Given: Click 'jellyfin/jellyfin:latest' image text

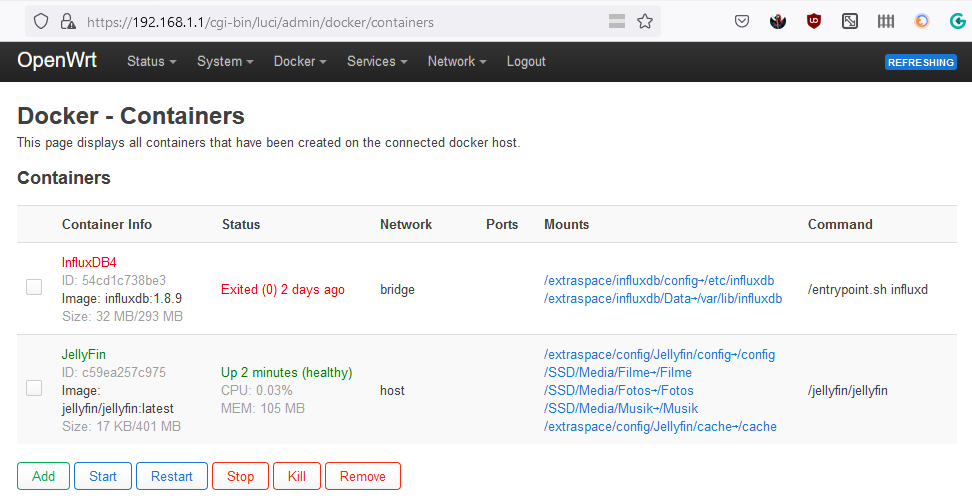Looking at the screenshot, I should 118,409.
